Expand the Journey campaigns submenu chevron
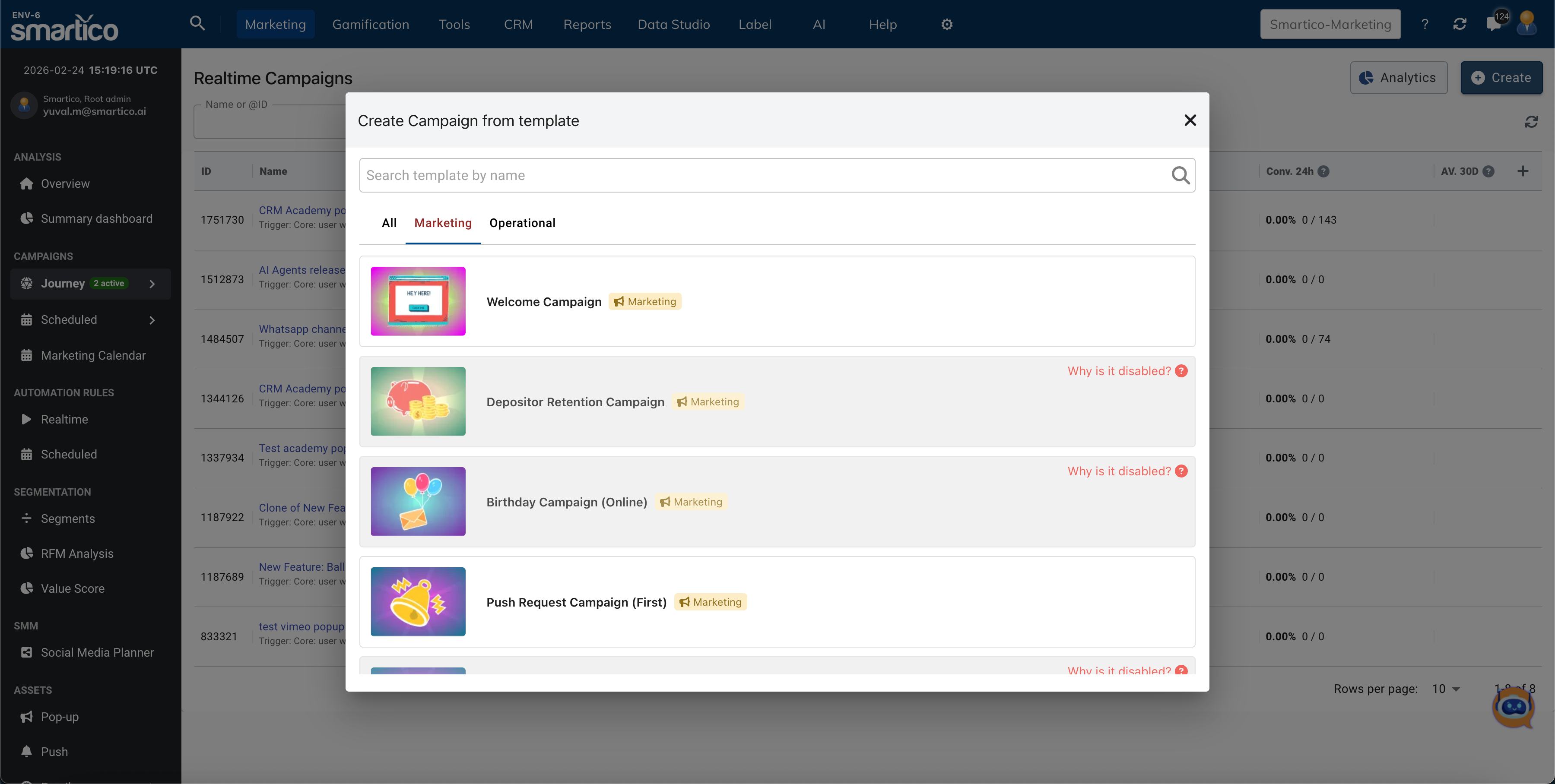 coord(152,284)
